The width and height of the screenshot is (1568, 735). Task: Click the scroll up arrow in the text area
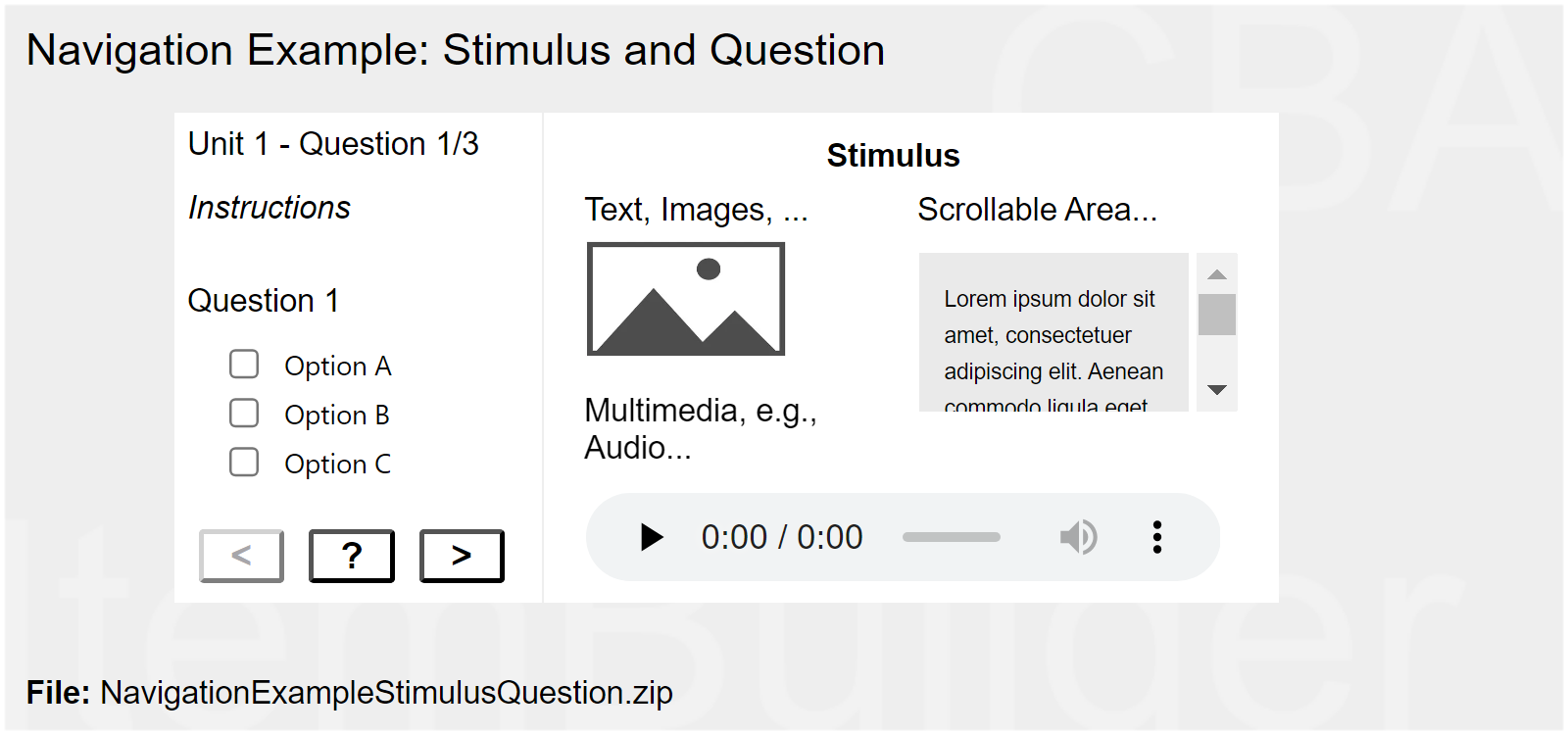(1217, 274)
